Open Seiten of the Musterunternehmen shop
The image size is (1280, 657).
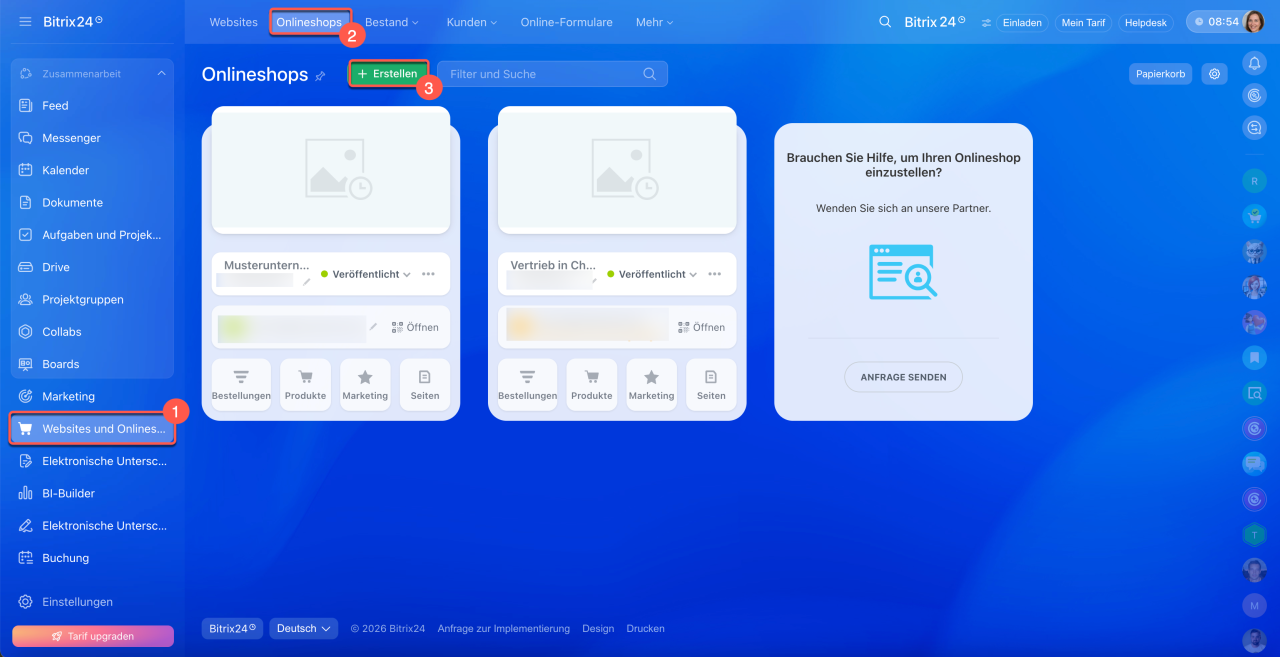point(425,384)
